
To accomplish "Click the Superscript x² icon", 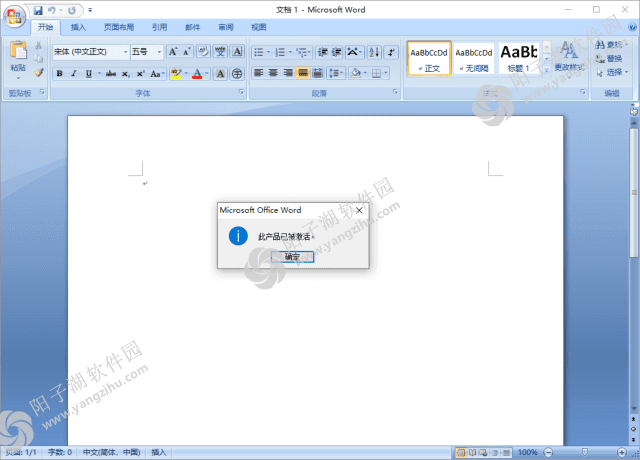I will [x=140, y=73].
